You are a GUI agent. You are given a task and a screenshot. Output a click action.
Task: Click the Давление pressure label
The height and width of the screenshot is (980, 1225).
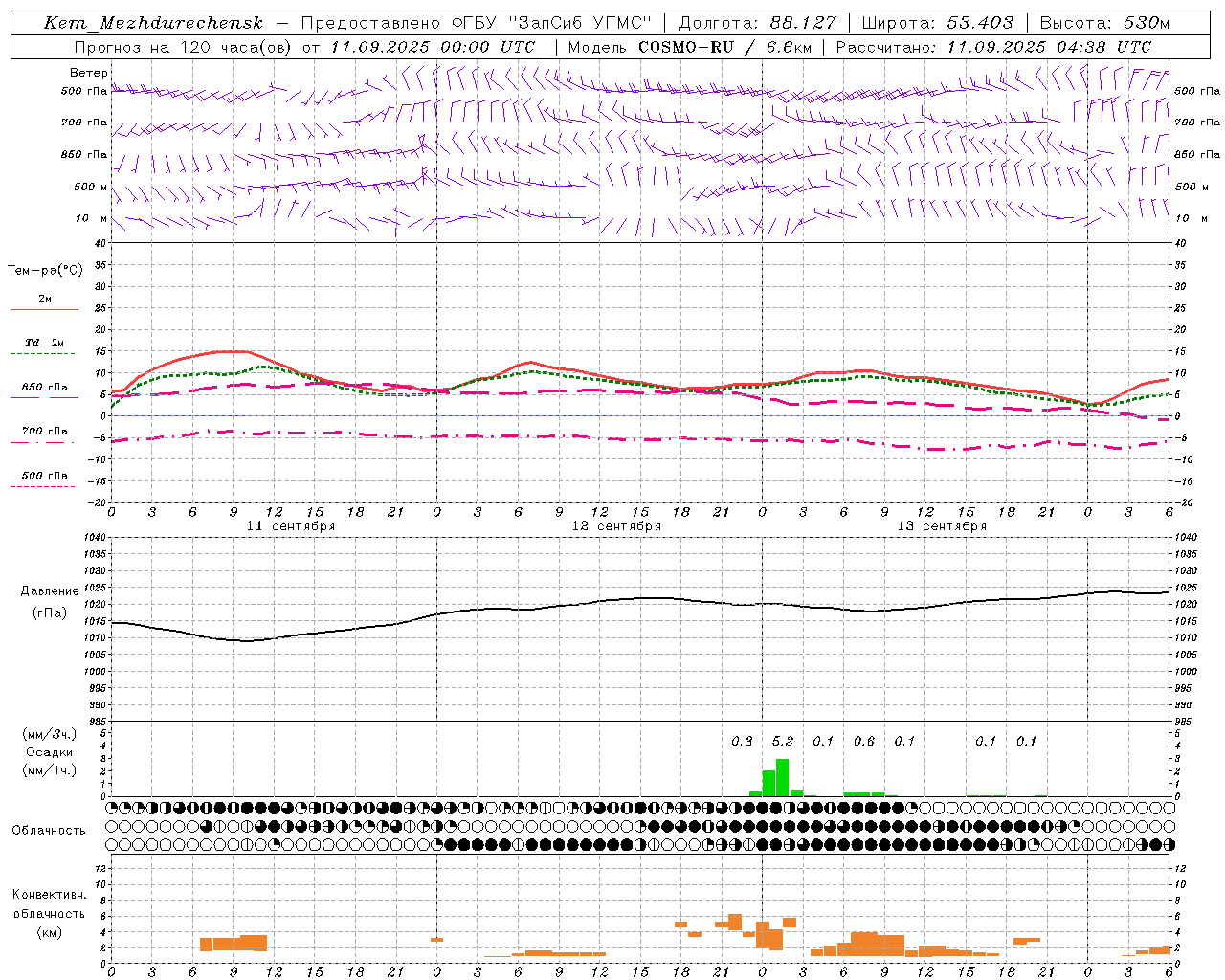(50, 591)
